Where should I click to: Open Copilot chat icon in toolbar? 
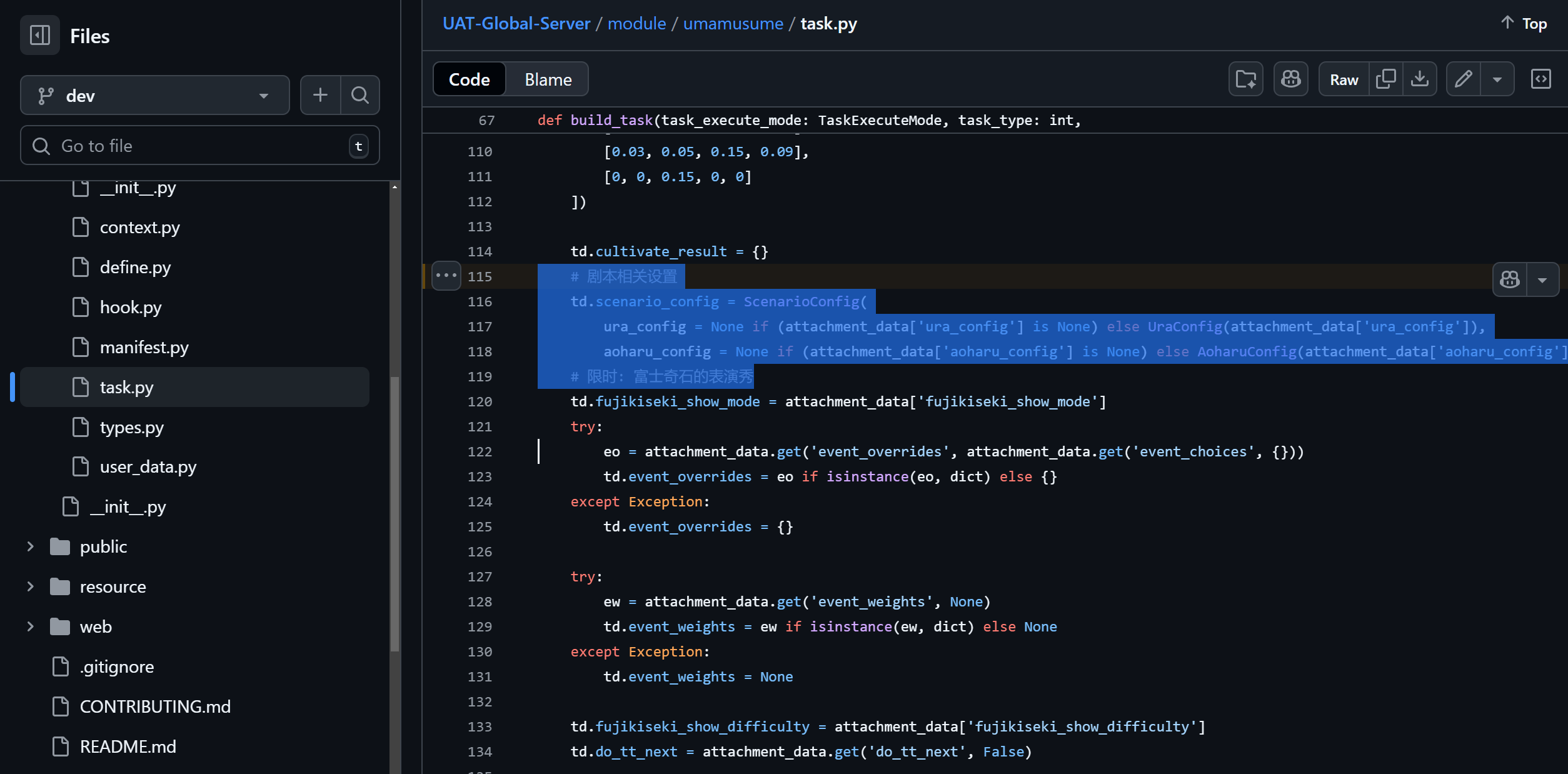[x=1290, y=79]
